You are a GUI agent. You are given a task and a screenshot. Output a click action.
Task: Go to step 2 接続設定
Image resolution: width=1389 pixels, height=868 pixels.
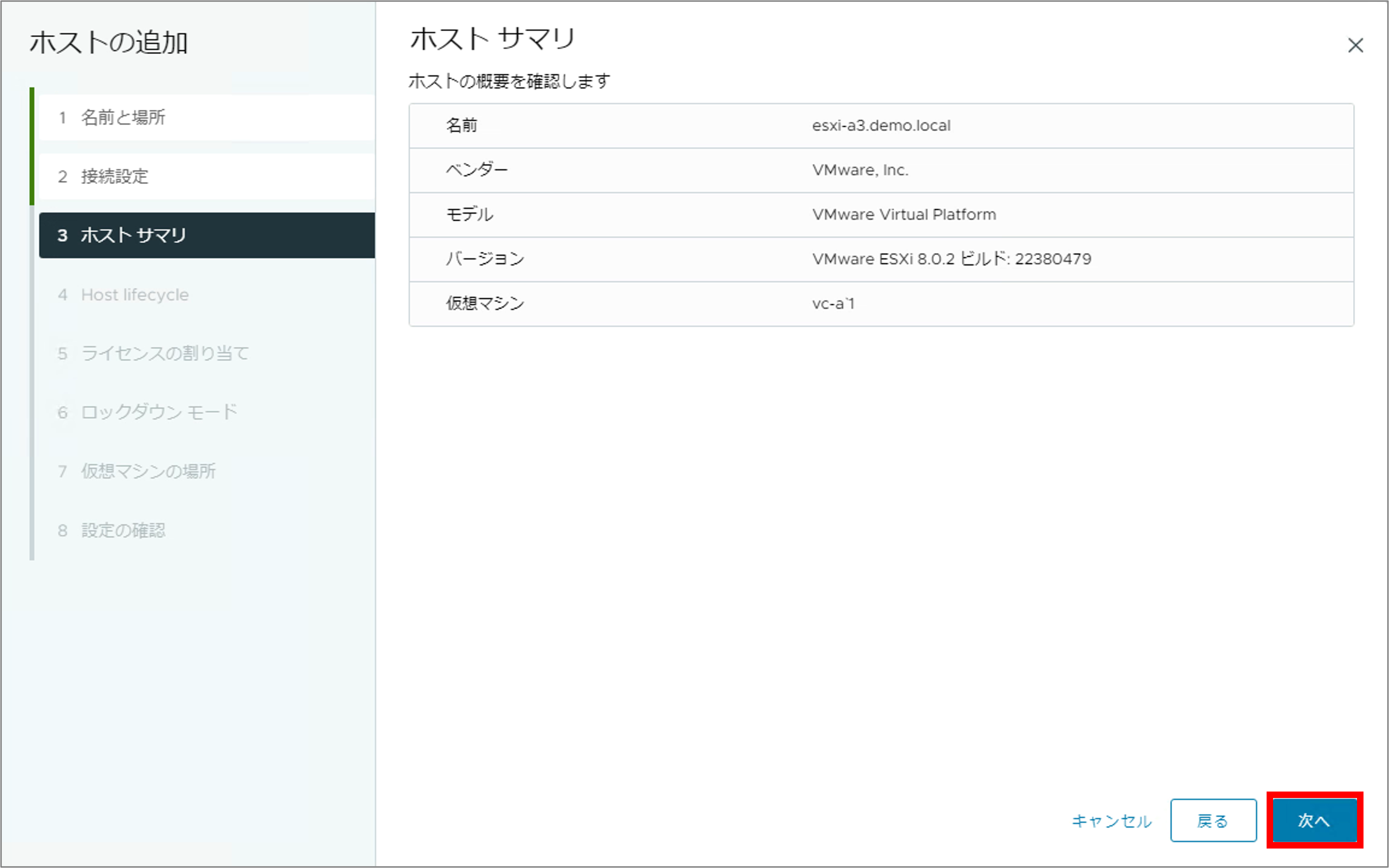click(x=207, y=176)
